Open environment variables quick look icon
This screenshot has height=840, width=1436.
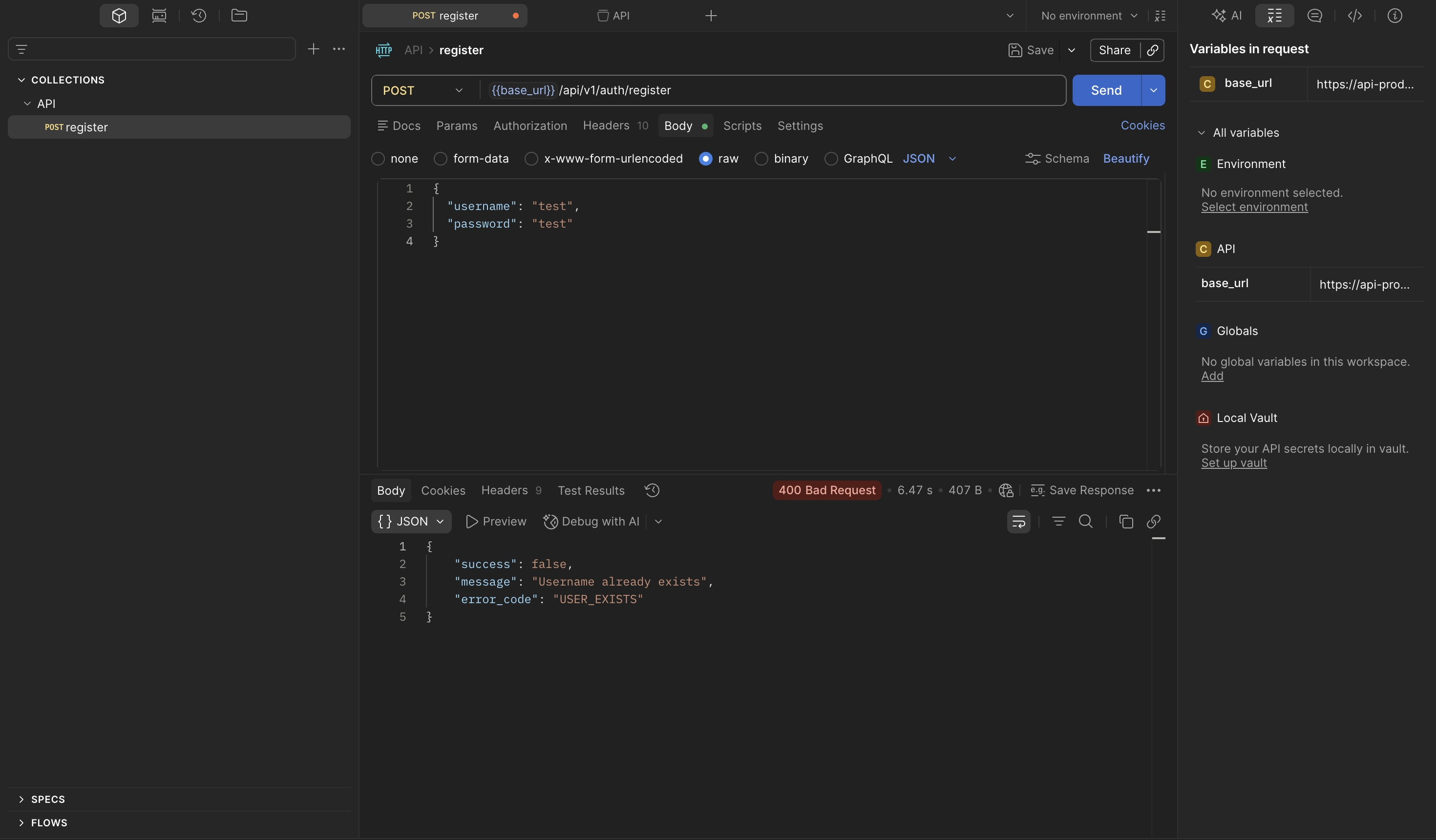(1160, 16)
